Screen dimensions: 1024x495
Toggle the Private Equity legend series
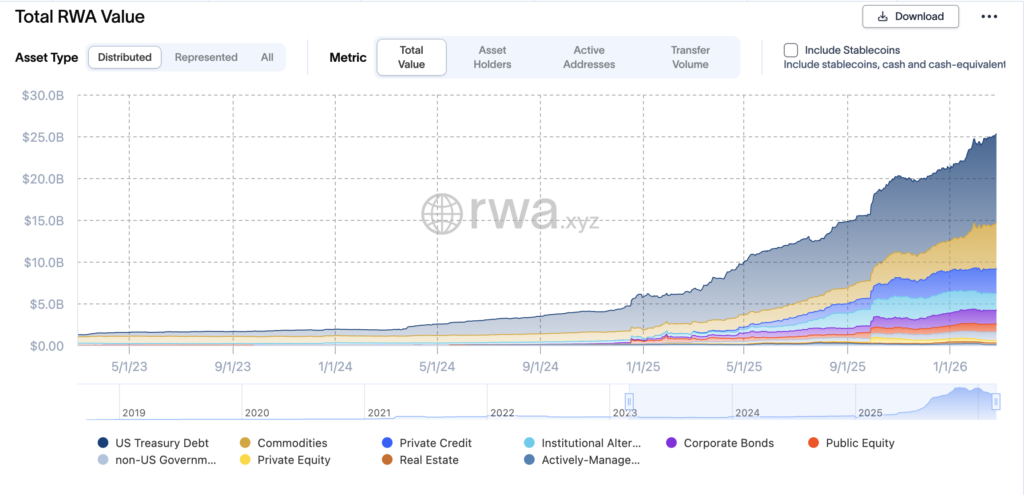245,460
